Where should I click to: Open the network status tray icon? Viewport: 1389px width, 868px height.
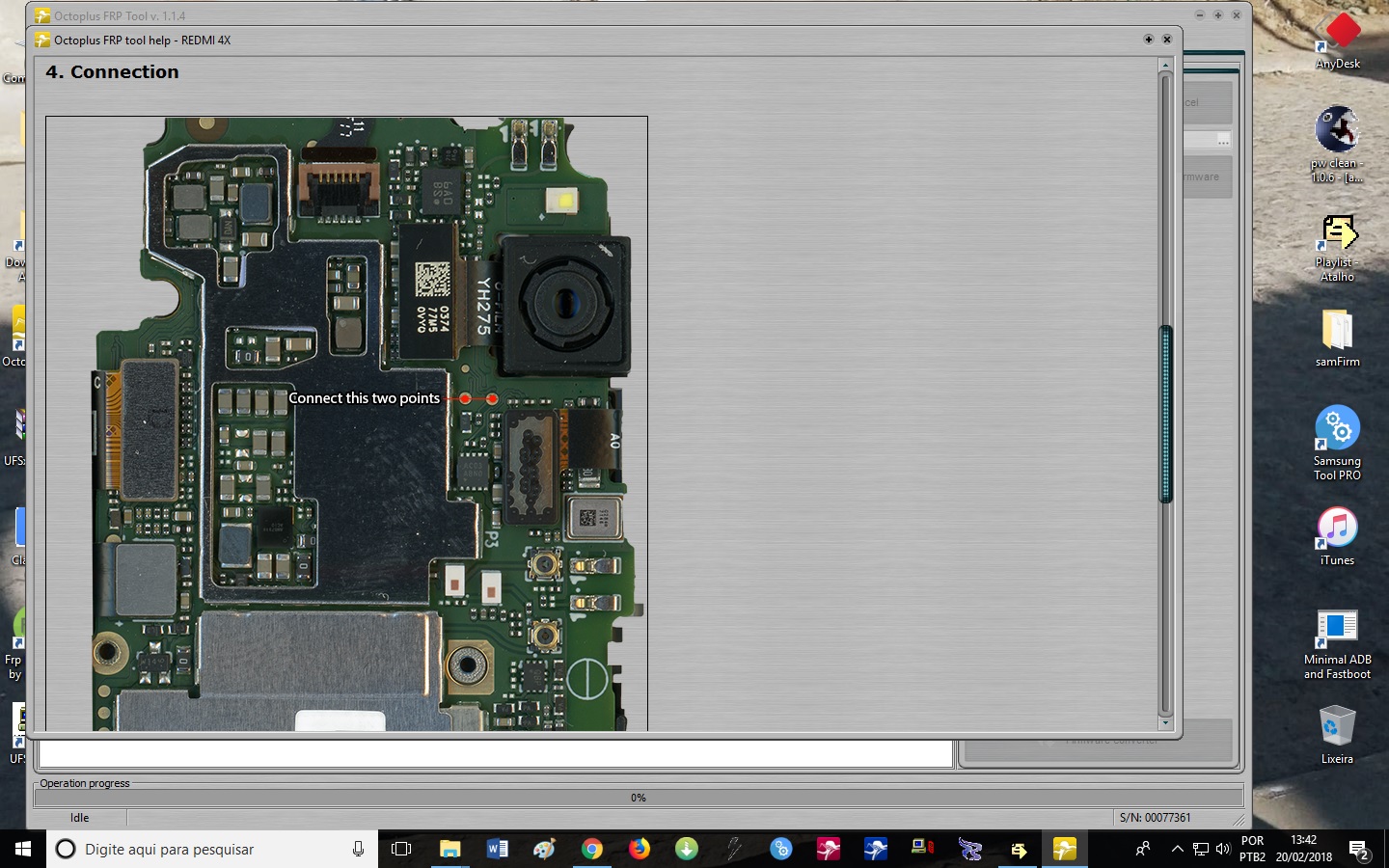tap(1201, 849)
